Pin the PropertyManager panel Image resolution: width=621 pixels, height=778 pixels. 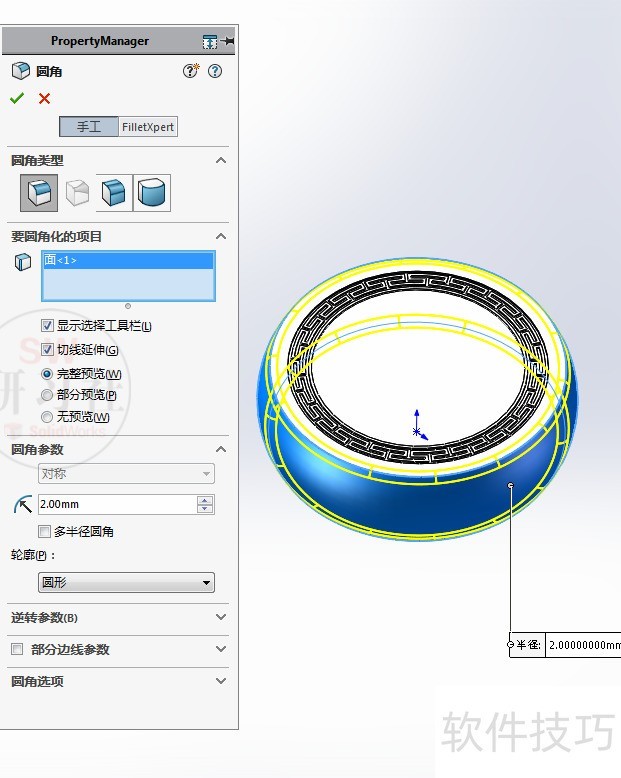(x=228, y=41)
